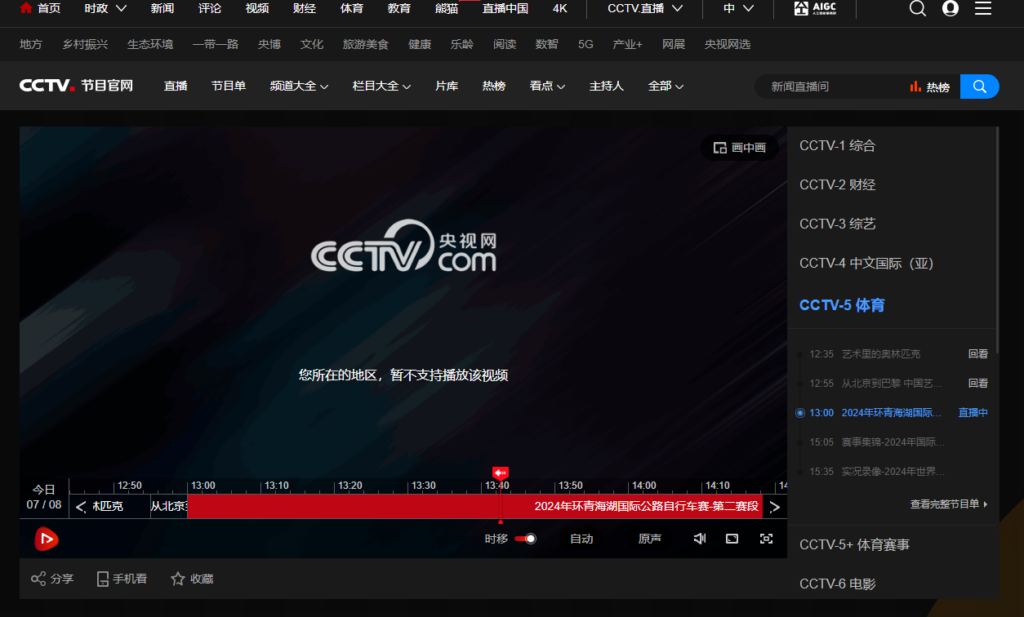Switch to CCTV-2 财经 channel
1024x617 pixels.
(837, 185)
